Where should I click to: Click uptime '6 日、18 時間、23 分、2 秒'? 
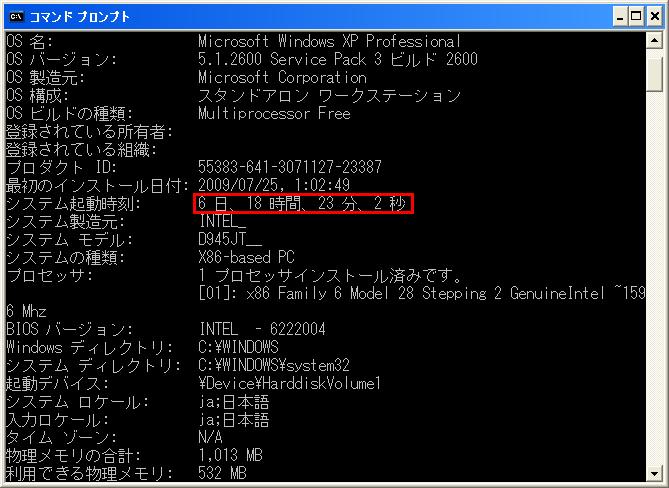pyautogui.click(x=302, y=203)
